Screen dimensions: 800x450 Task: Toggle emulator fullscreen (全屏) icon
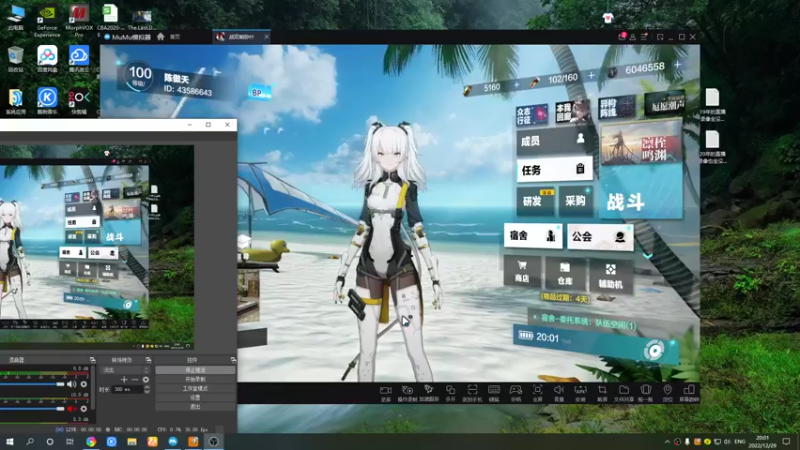(x=537, y=393)
